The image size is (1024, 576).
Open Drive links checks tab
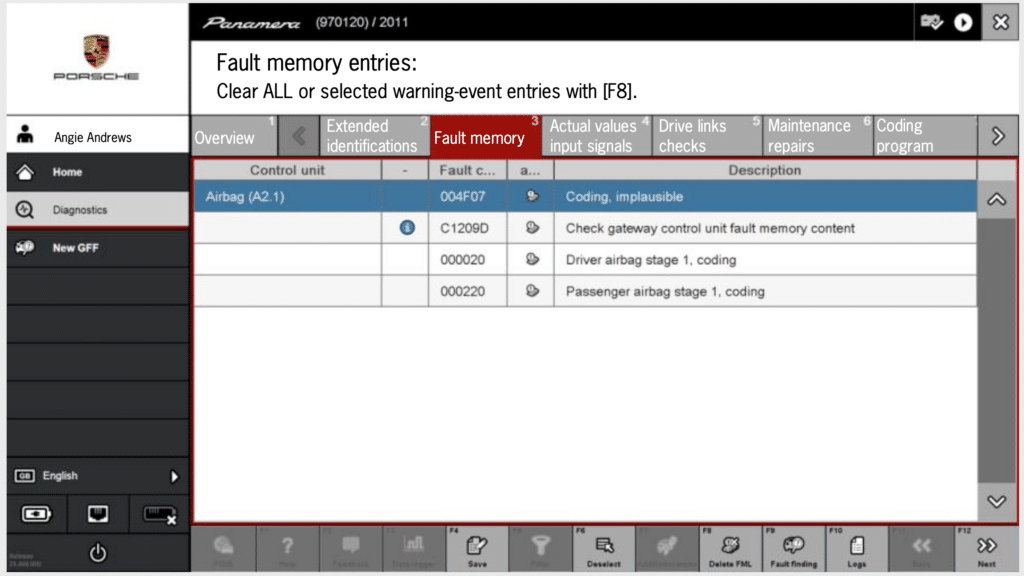[707, 136]
